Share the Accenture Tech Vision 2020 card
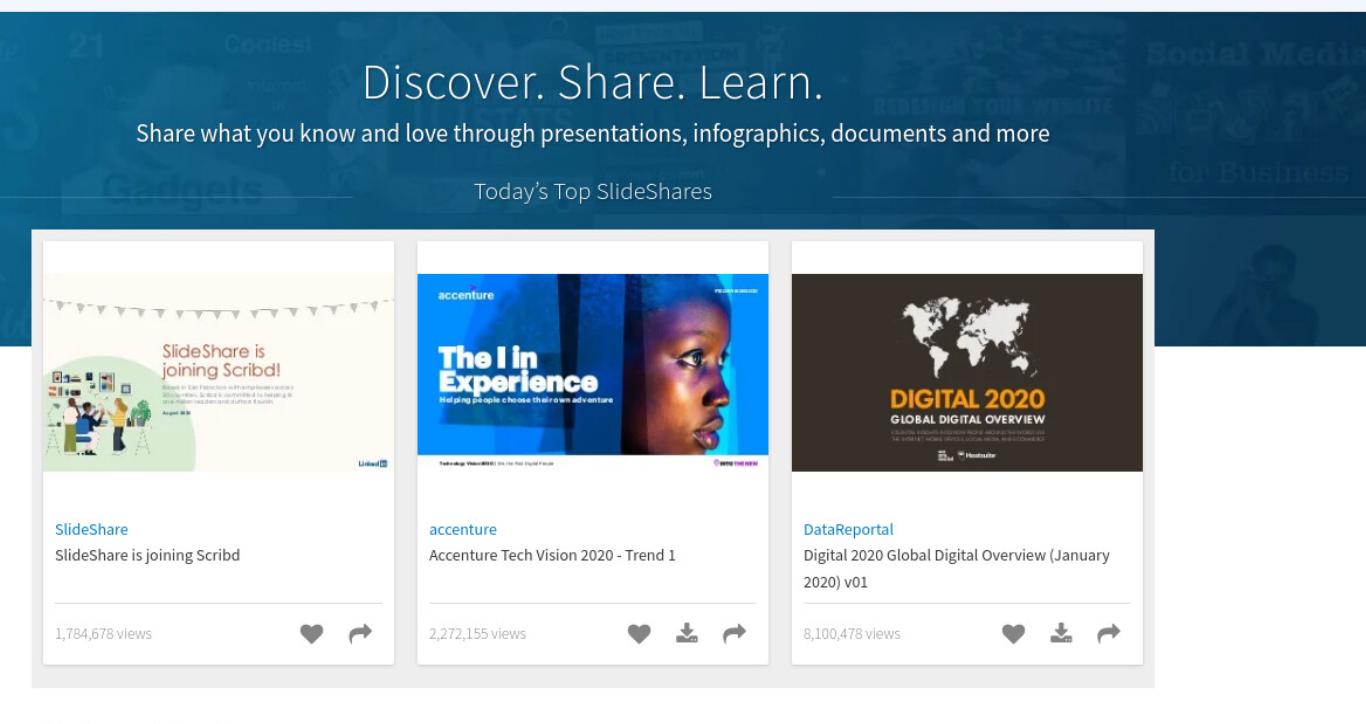This screenshot has width=1366, height=724. (x=734, y=633)
